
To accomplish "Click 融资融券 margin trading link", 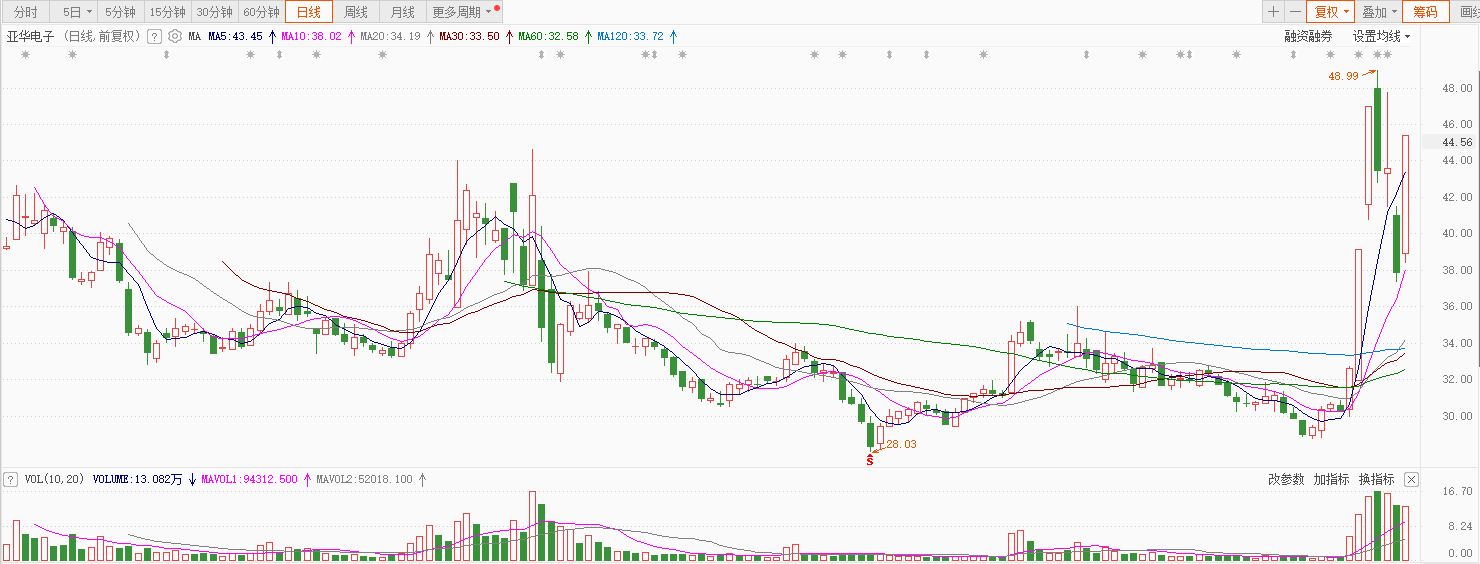I will (1309, 36).
